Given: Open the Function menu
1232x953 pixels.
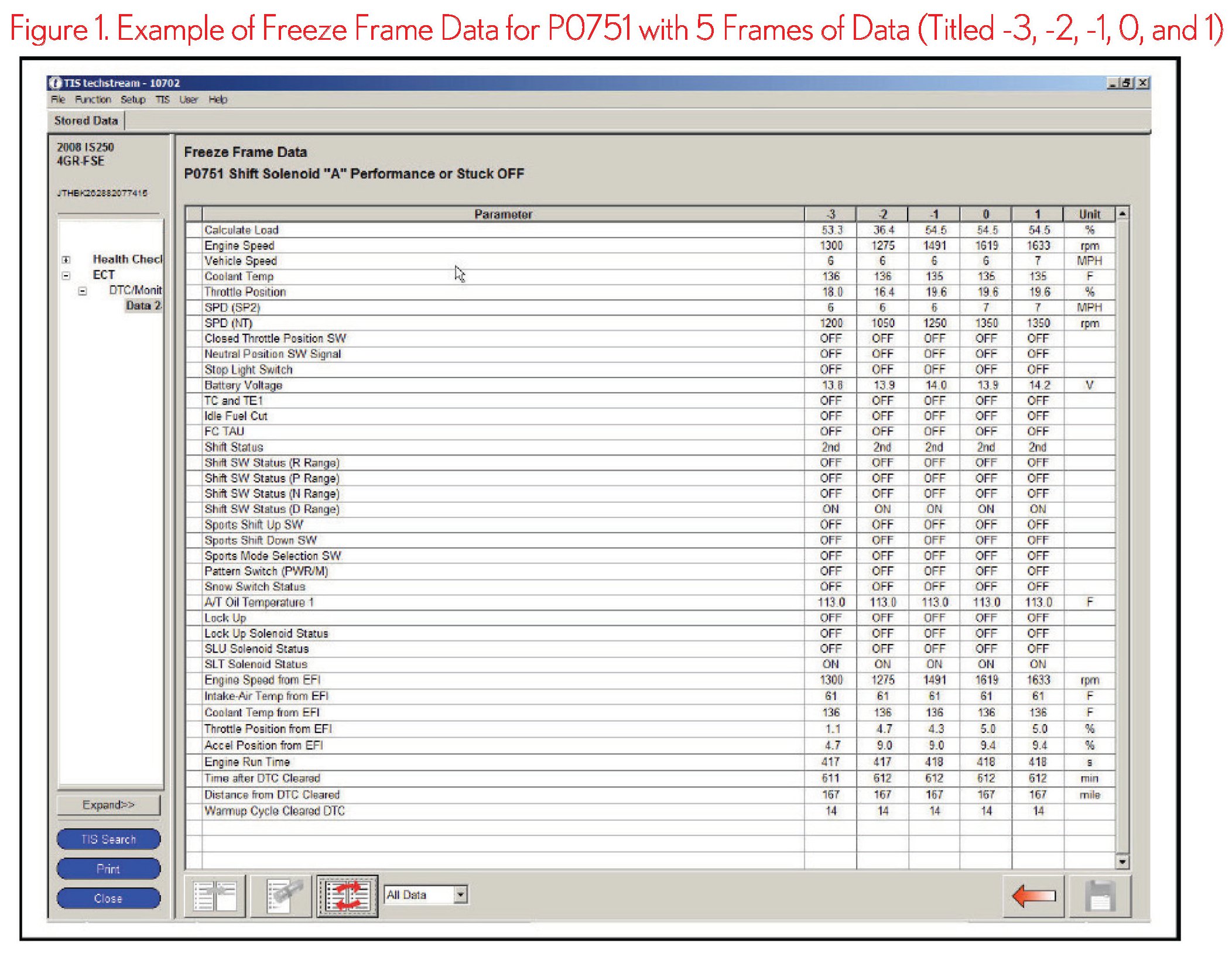Looking at the screenshot, I should 93,100.
